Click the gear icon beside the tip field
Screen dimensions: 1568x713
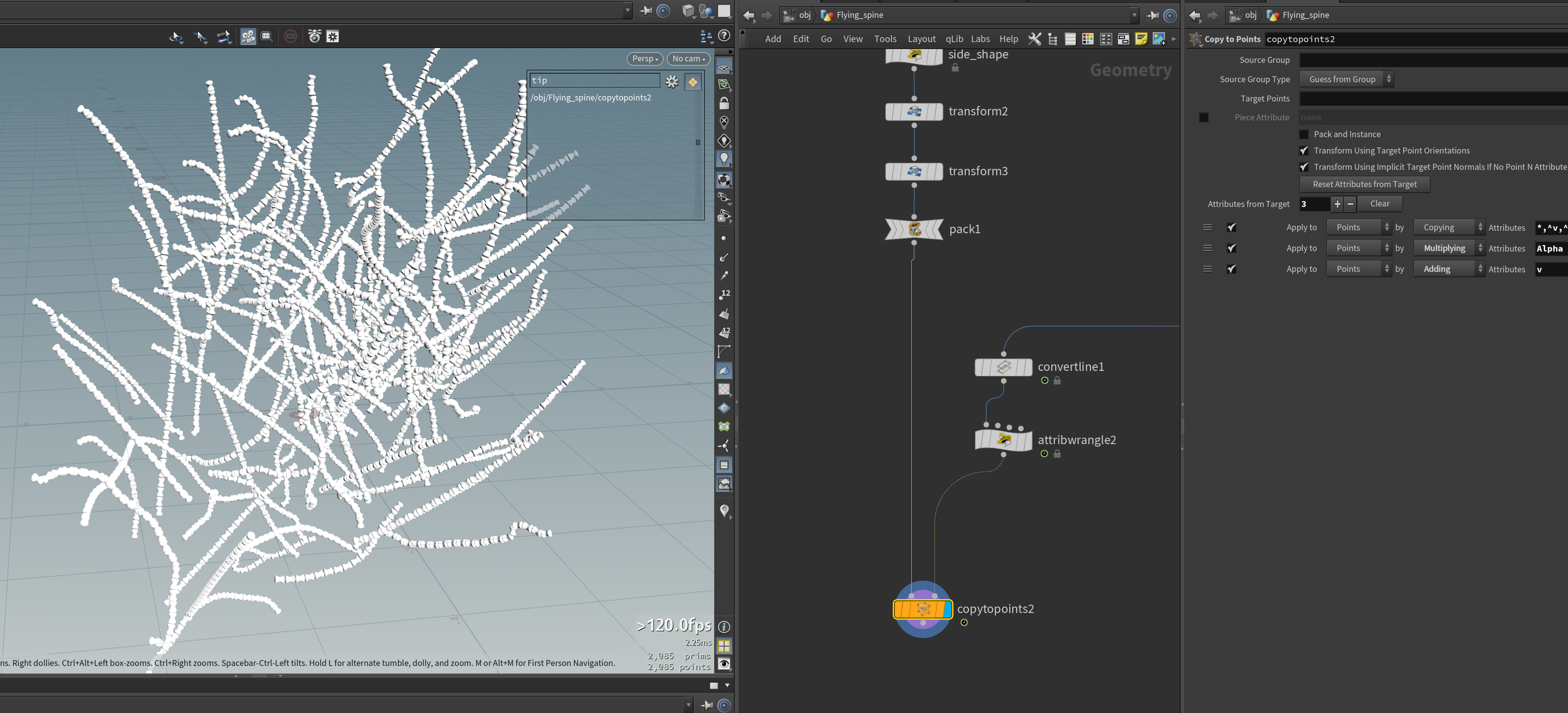click(671, 82)
